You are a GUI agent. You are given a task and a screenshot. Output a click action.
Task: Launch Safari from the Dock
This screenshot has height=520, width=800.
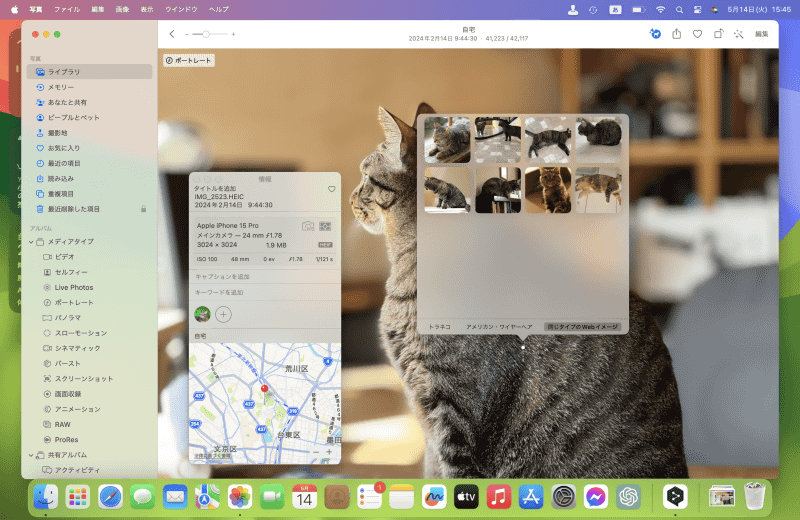[x=110, y=497]
